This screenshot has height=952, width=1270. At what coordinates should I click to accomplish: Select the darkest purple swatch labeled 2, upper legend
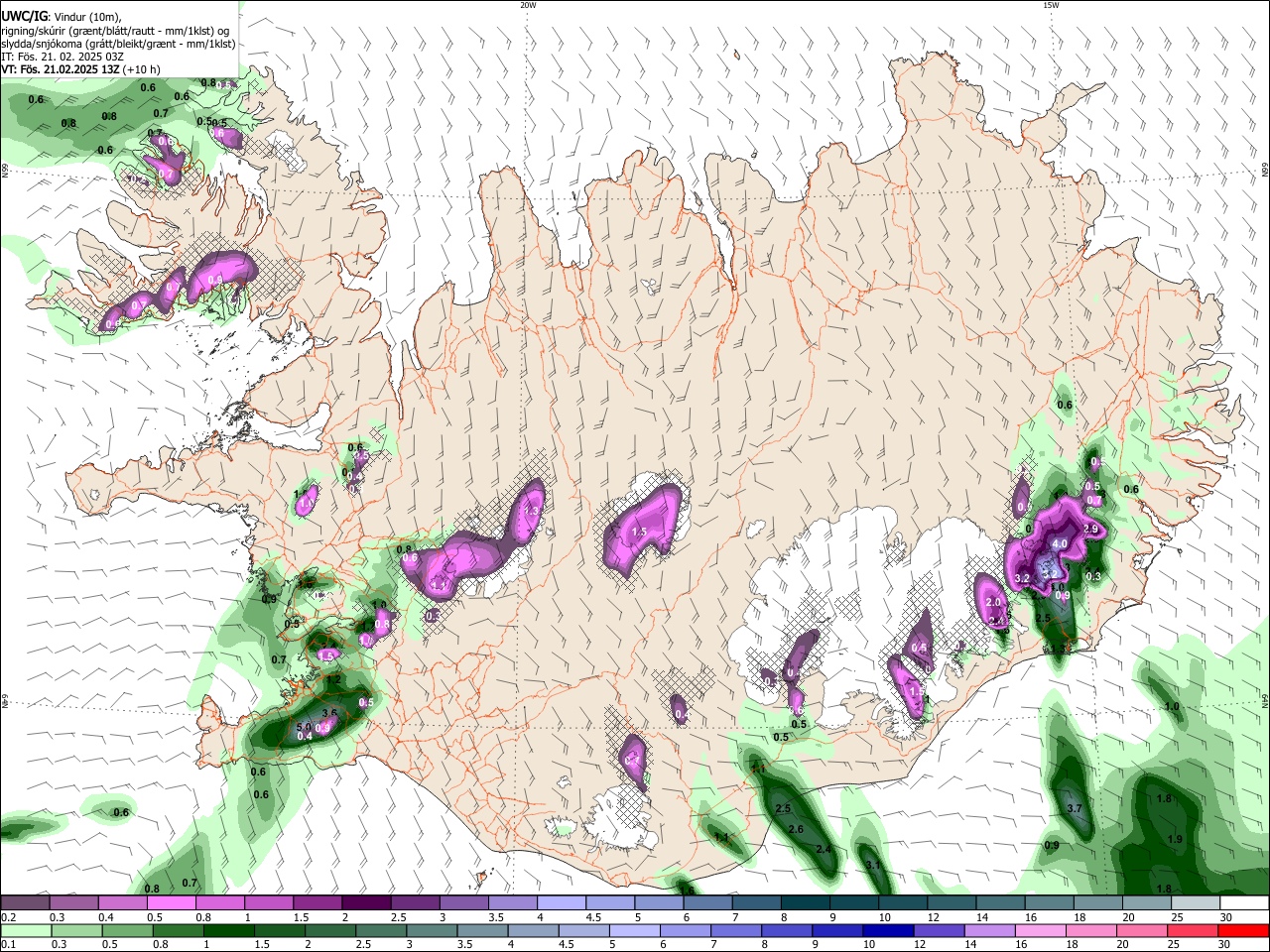pyautogui.click(x=366, y=903)
